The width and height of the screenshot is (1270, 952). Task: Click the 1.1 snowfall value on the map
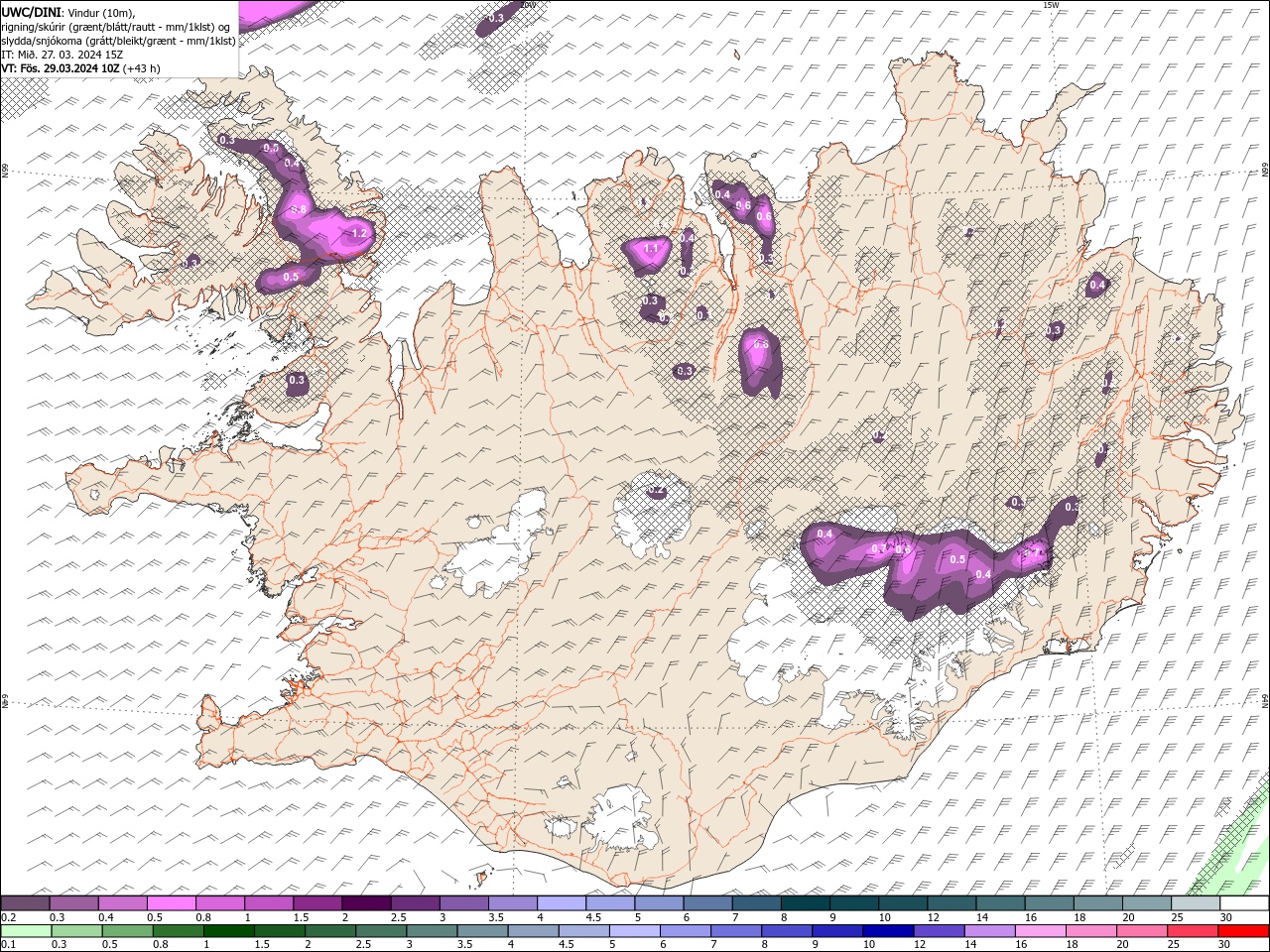652,248
